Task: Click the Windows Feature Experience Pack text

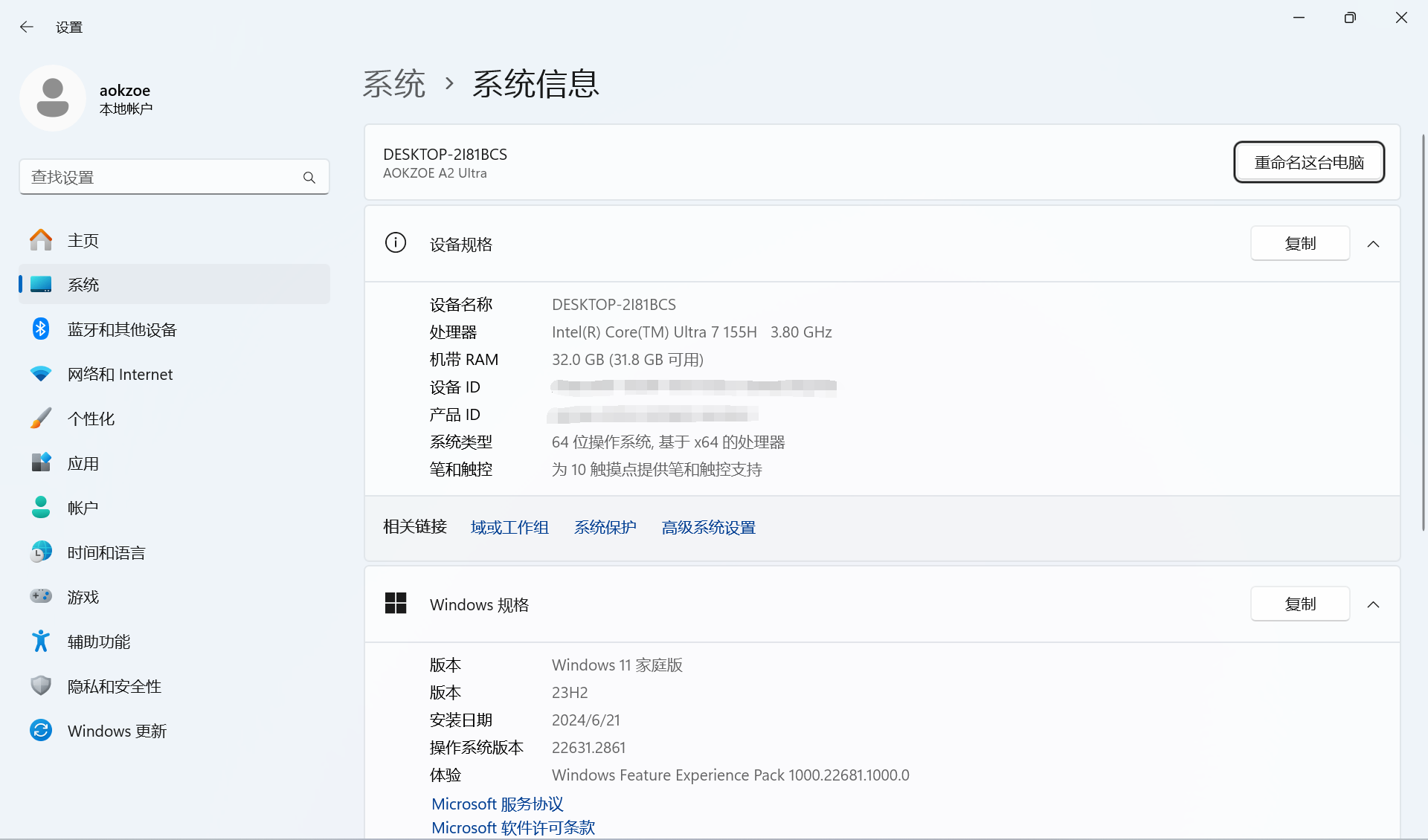Action: tap(730, 775)
